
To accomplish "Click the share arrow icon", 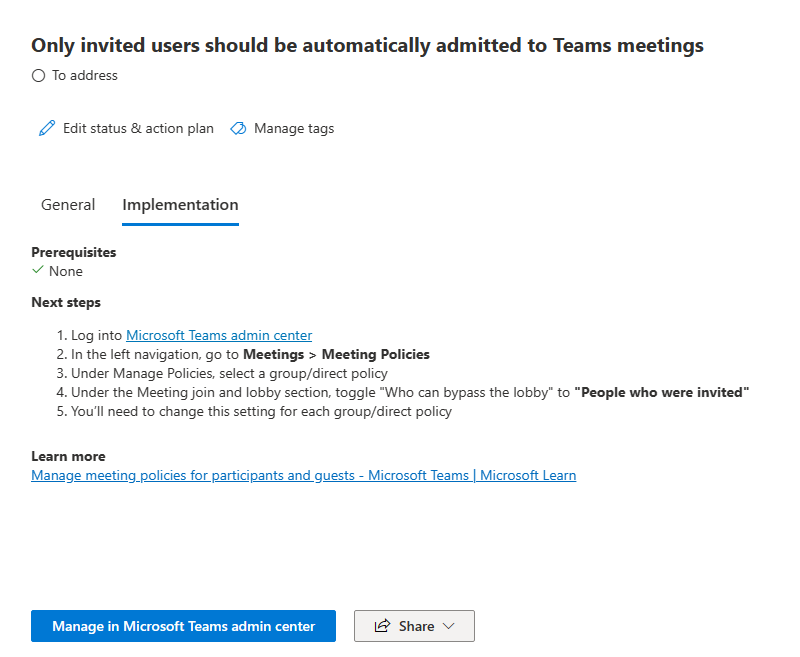I will 381,626.
